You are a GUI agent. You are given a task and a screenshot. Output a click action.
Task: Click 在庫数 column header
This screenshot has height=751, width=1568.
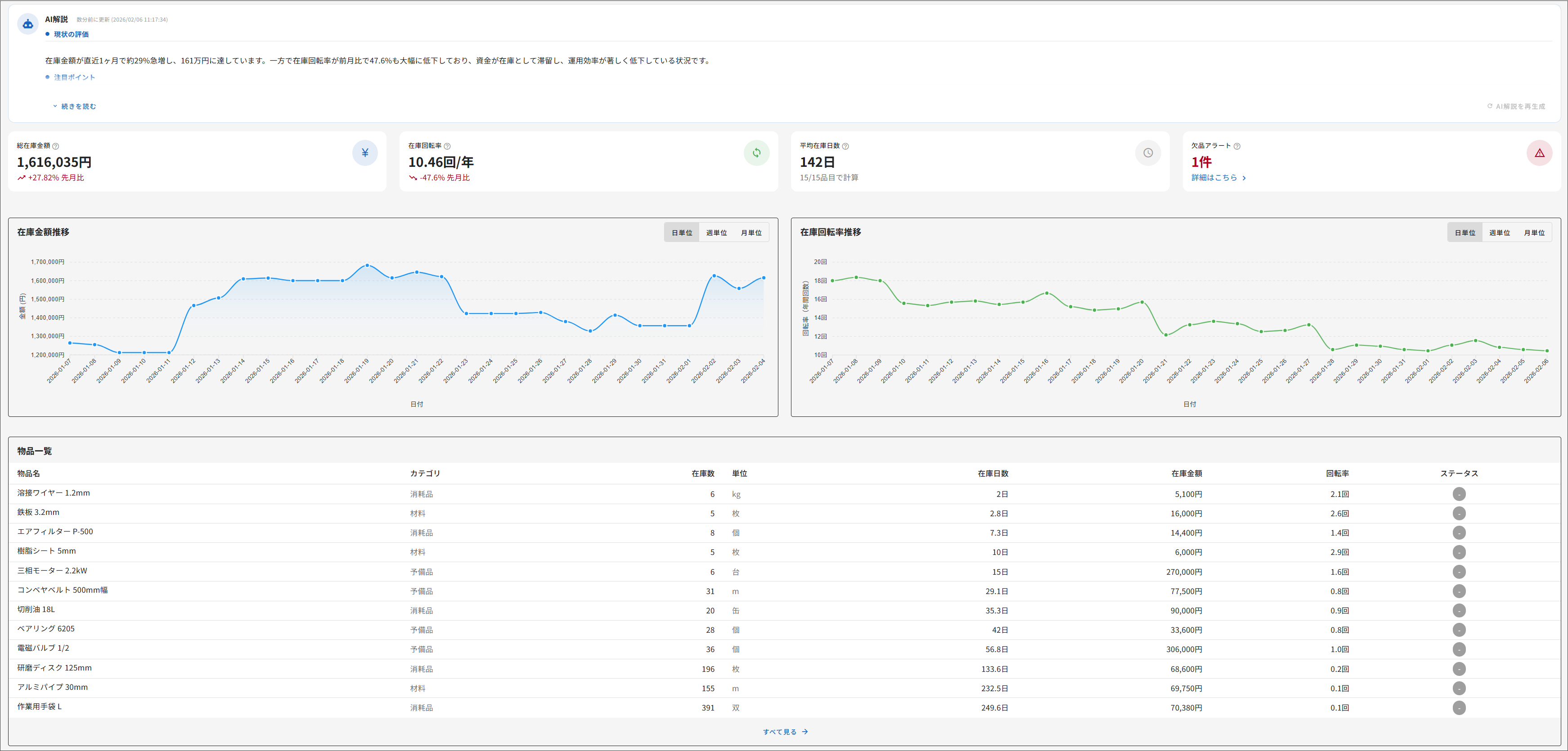click(x=703, y=474)
